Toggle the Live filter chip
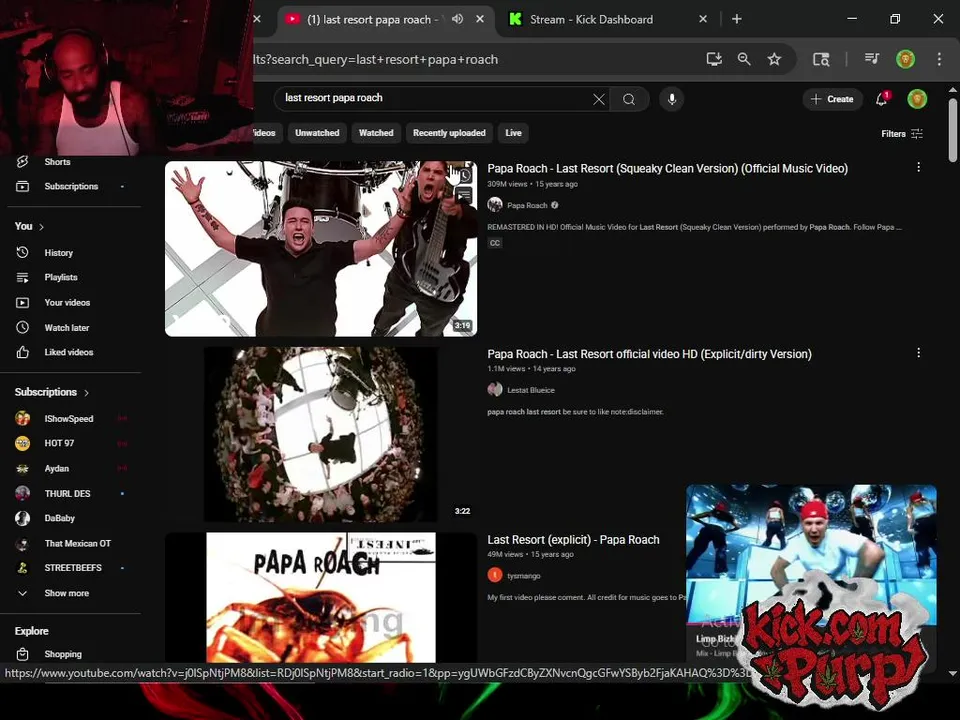 point(513,133)
